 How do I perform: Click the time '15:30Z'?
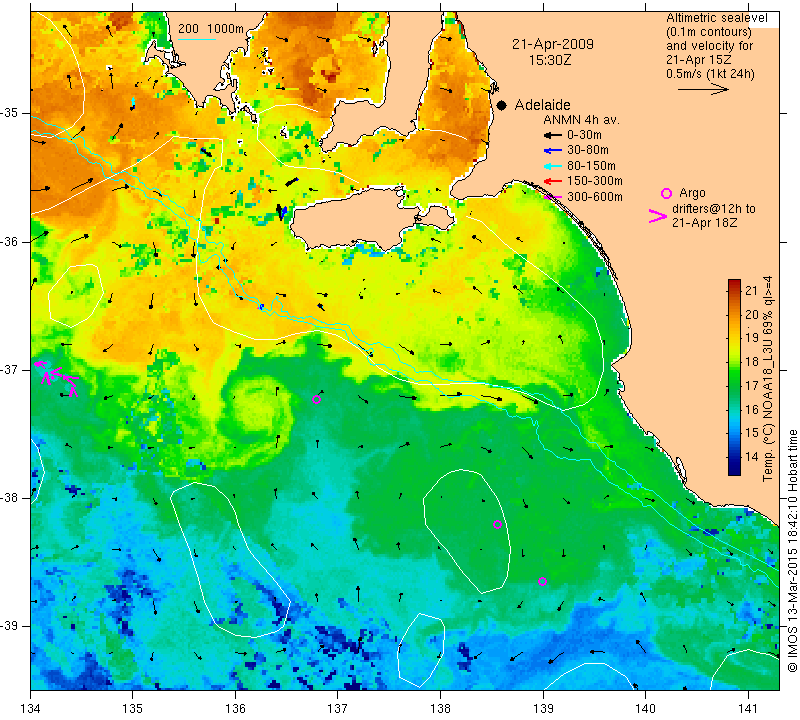549,60
